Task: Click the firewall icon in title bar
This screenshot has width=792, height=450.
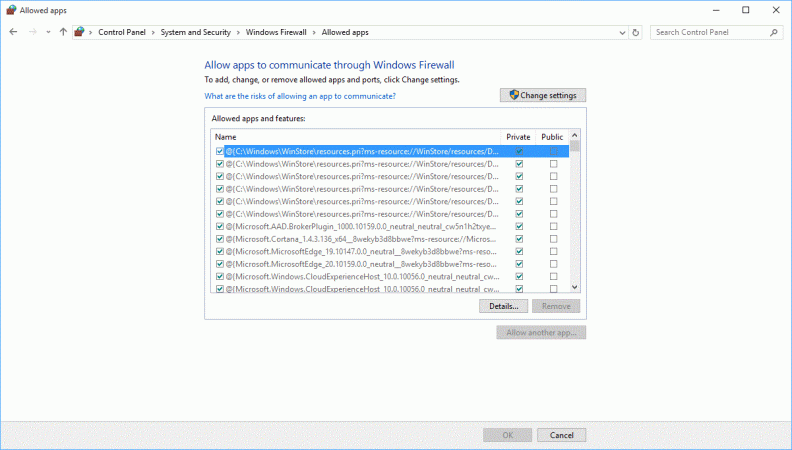Action: [11, 10]
